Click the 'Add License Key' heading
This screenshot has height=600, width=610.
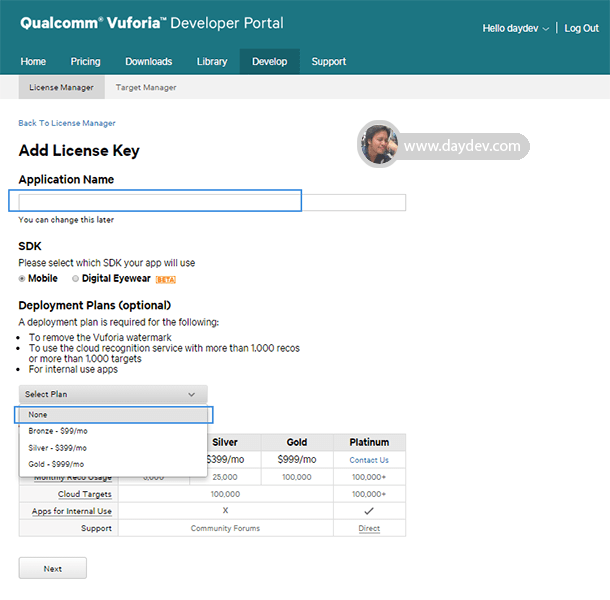click(79, 151)
